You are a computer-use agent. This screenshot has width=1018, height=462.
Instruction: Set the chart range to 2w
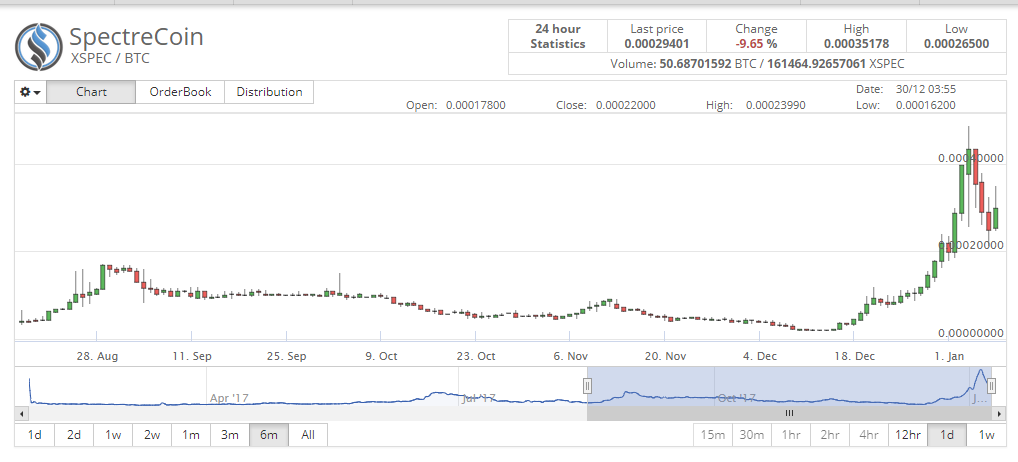[152, 435]
